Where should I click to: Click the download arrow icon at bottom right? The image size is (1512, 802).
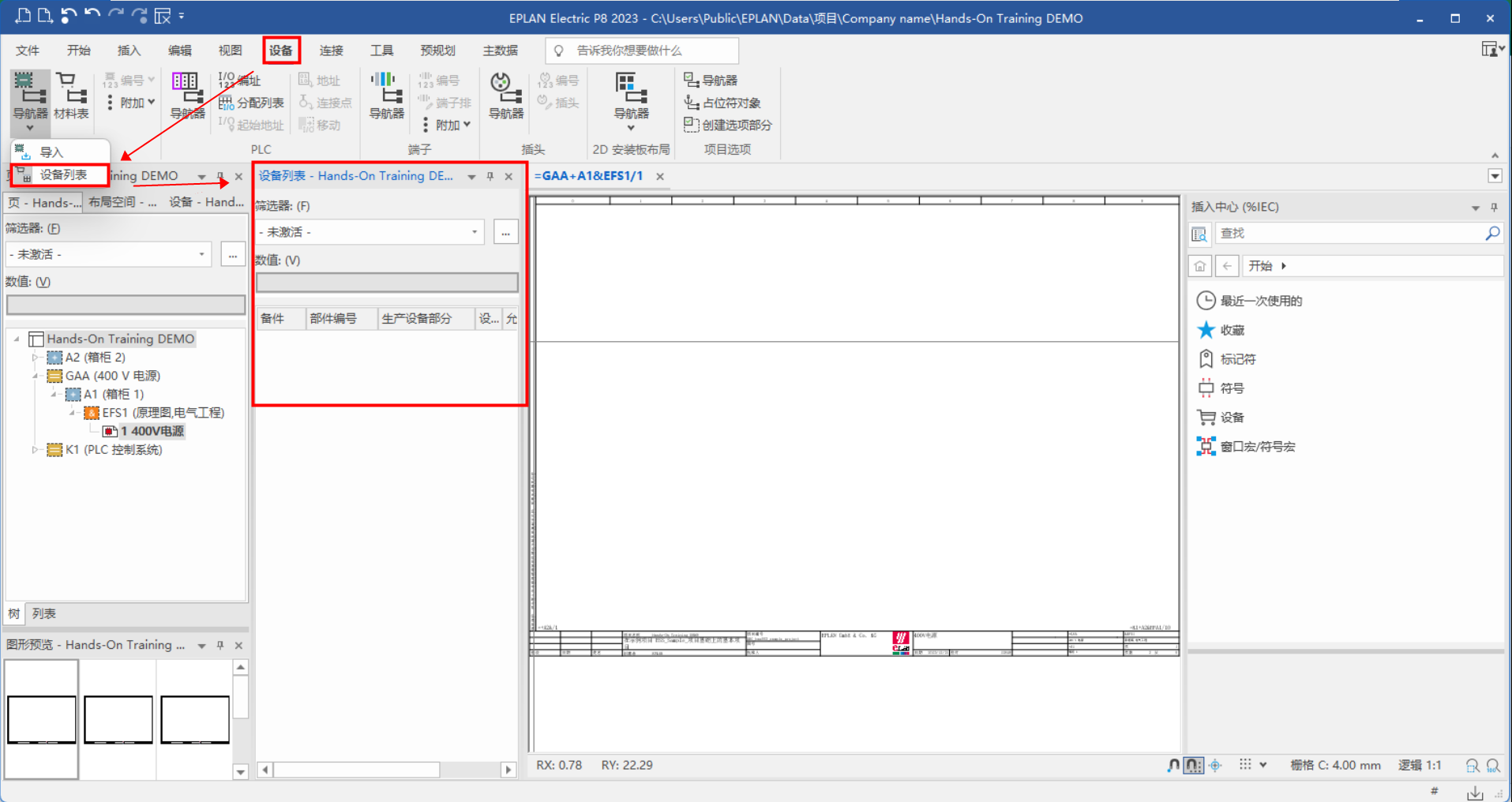(1475, 792)
